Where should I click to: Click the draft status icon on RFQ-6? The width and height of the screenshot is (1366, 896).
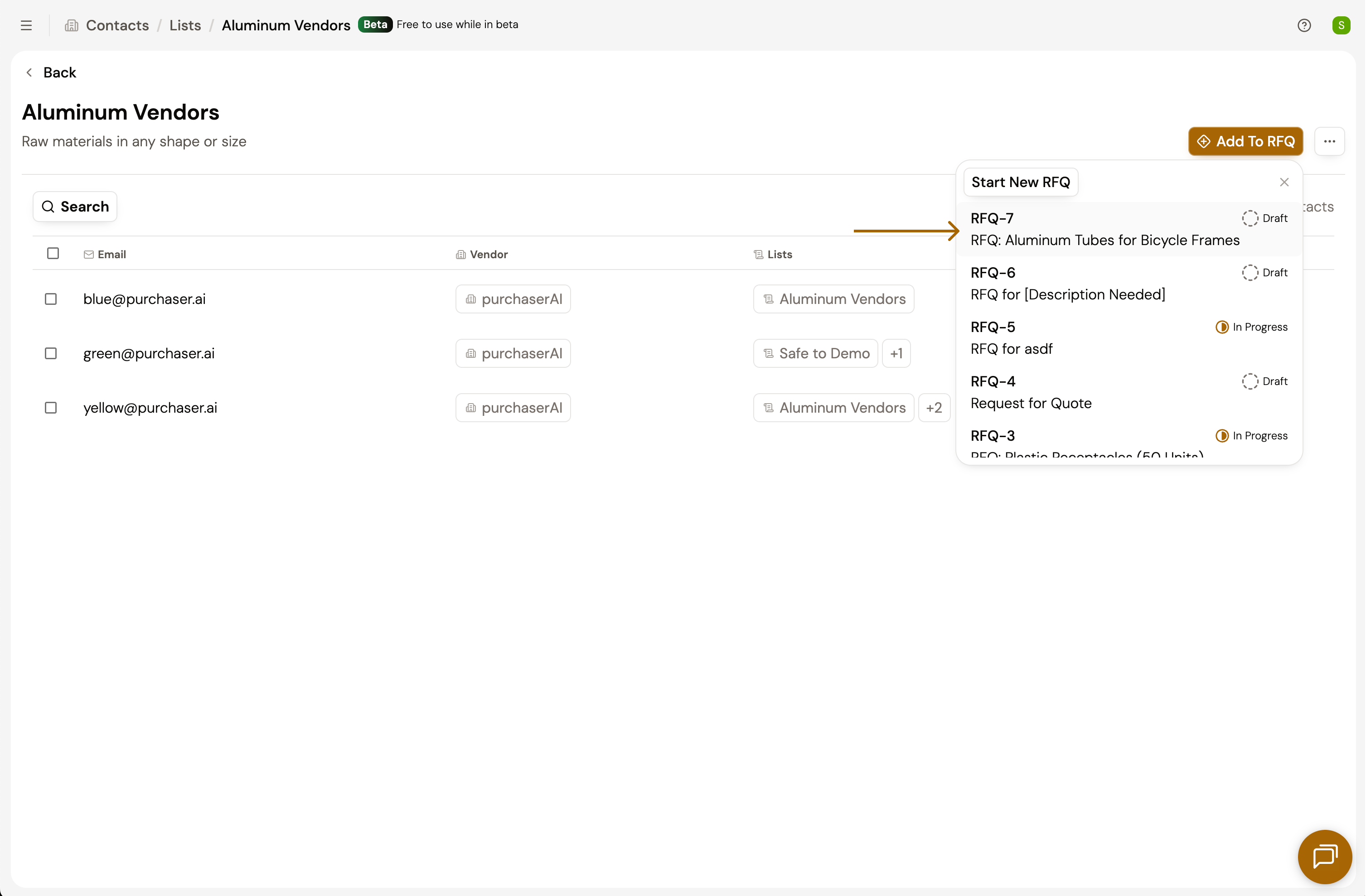(x=1250, y=273)
